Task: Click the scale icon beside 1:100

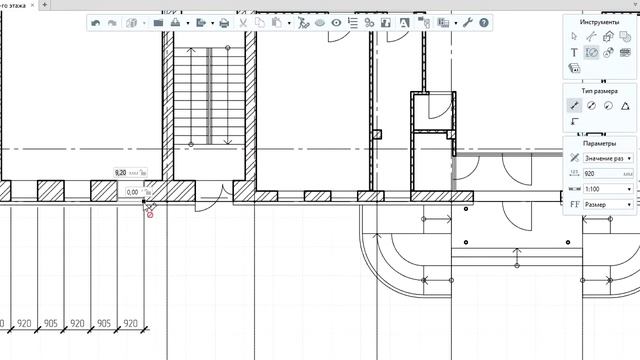Action: click(574, 189)
